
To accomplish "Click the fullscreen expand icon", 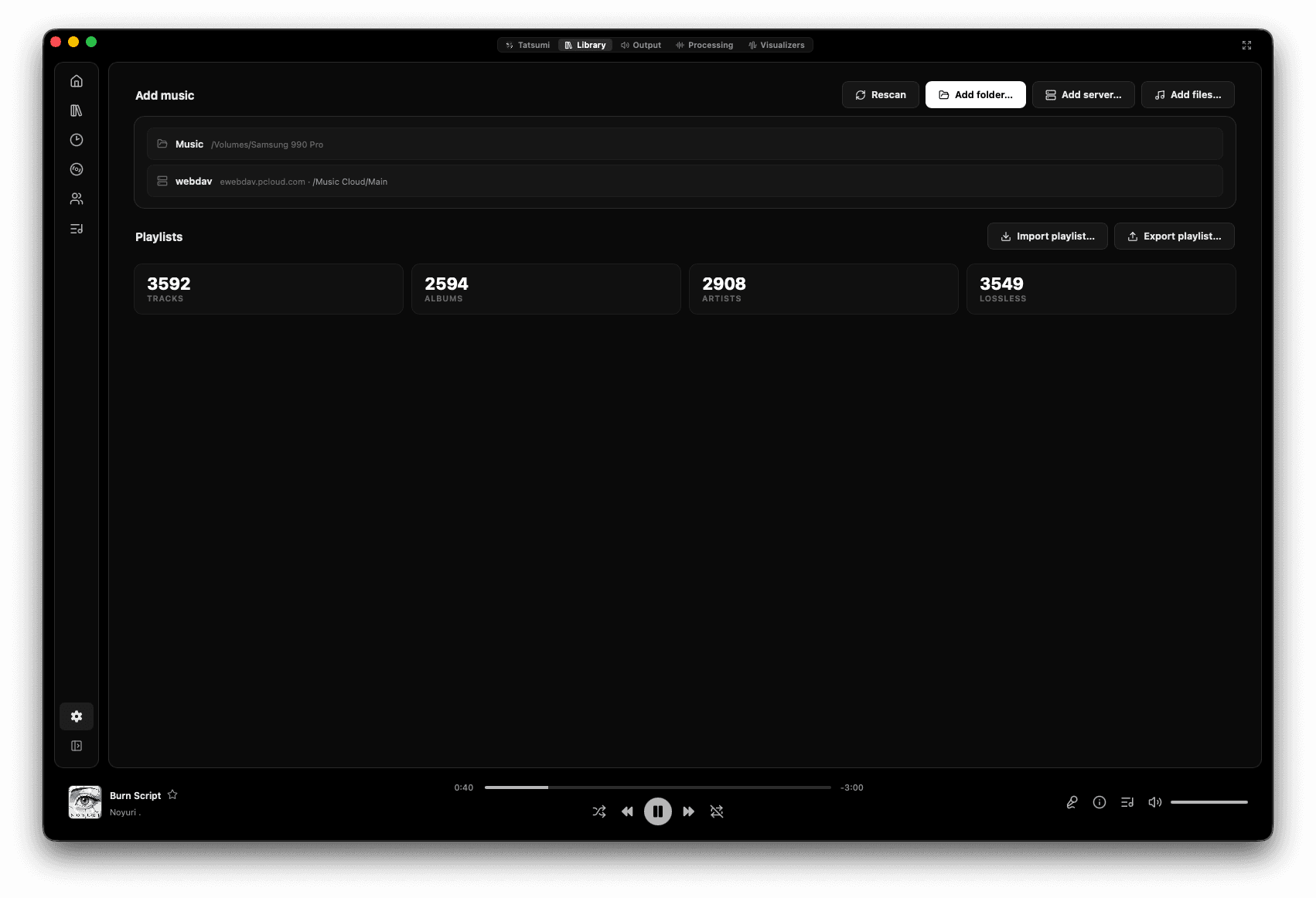I will [x=1246, y=46].
